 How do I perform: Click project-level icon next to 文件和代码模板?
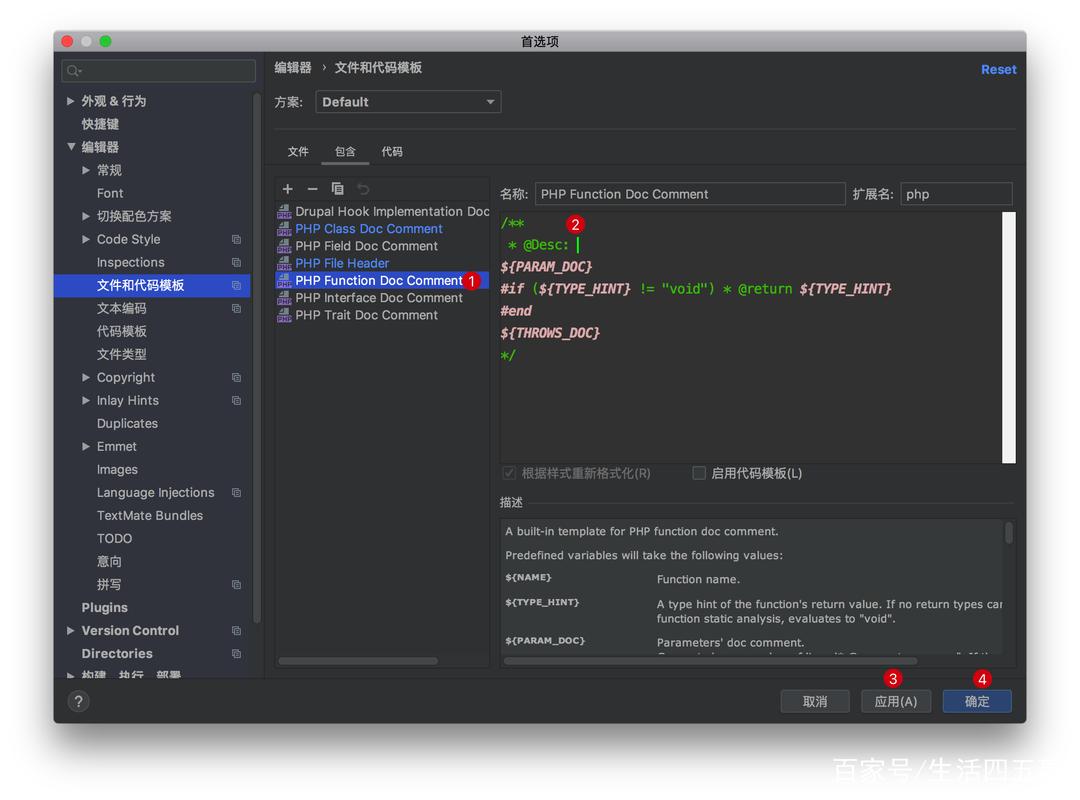point(236,285)
